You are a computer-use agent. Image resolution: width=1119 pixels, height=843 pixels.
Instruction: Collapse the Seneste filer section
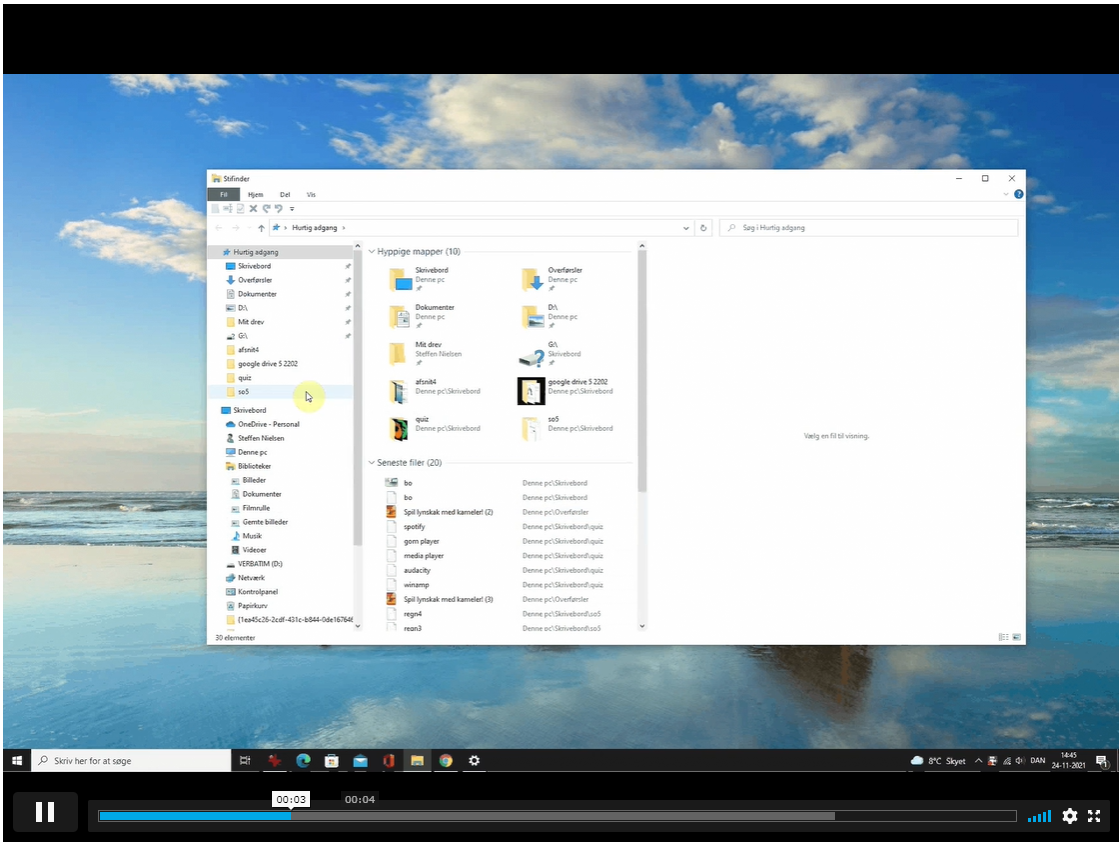pos(371,463)
